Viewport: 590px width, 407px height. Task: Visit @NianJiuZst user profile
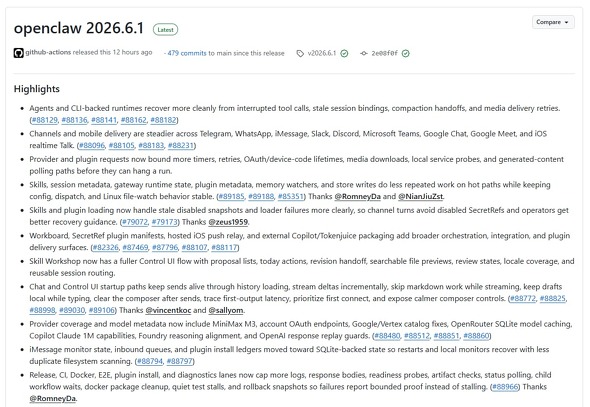click(421, 196)
